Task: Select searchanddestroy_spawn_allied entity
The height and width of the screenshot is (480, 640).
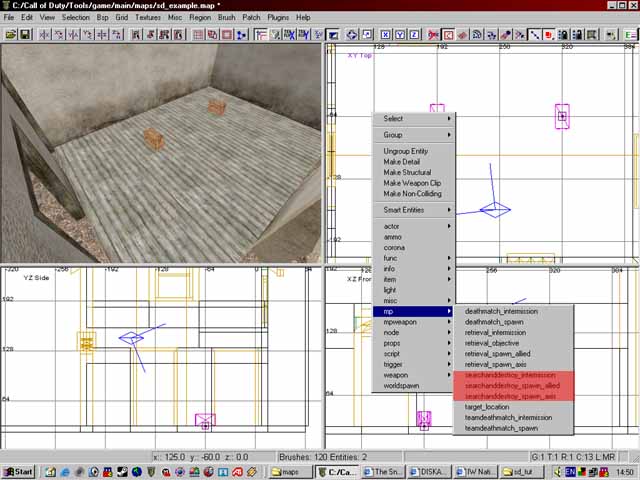Action: pyautogui.click(x=513, y=385)
